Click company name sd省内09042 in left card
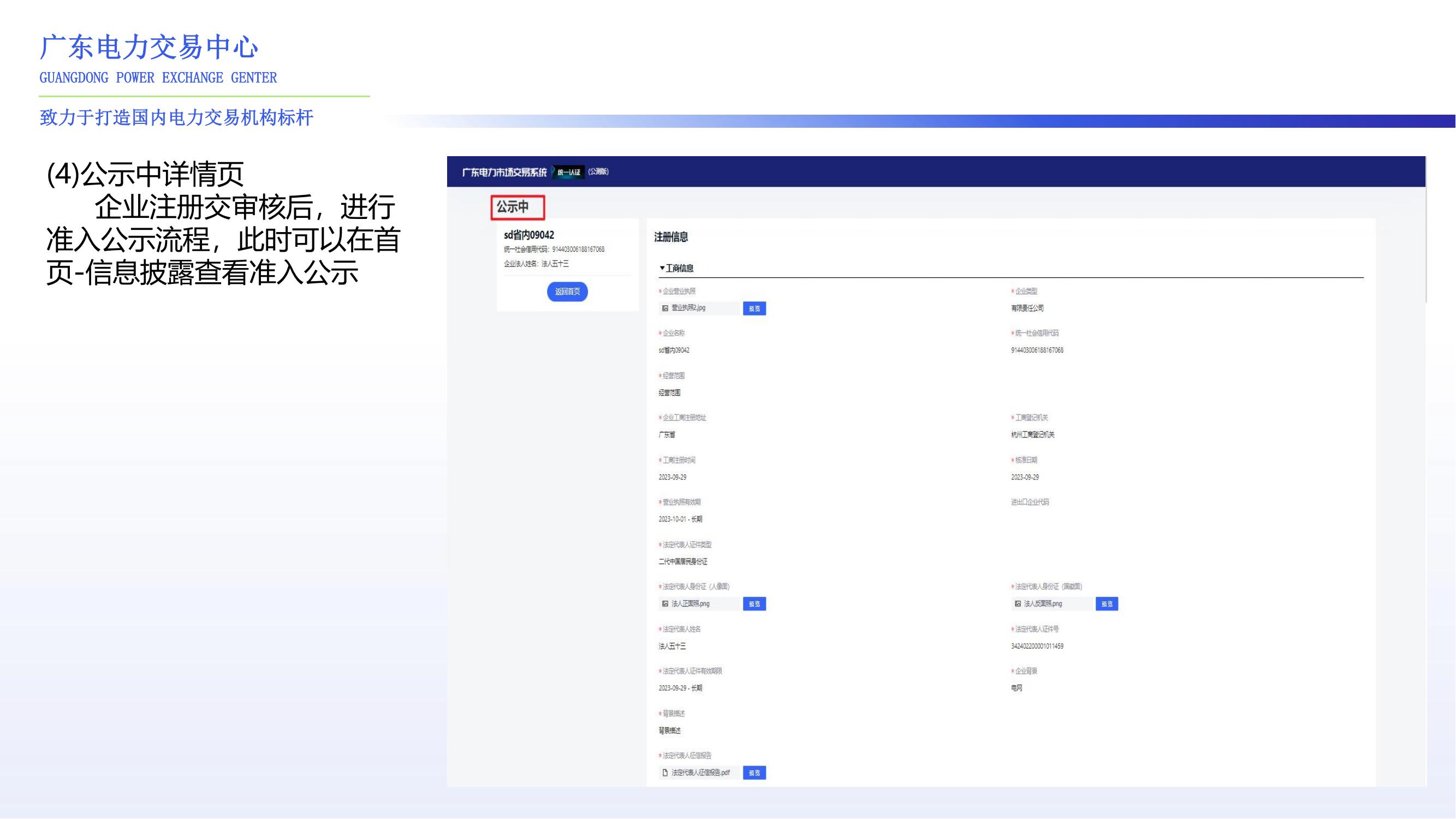 [x=529, y=235]
